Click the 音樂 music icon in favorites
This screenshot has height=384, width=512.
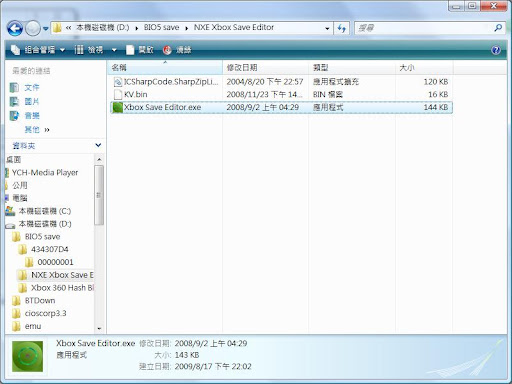point(14,116)
